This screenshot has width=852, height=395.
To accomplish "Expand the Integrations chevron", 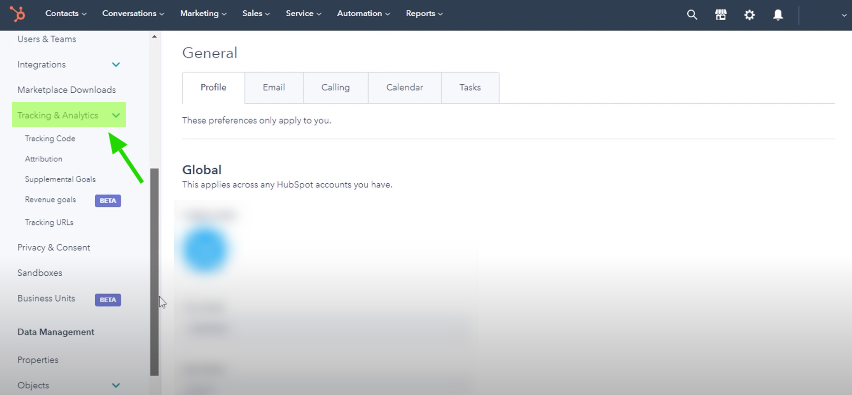I will pyautogui.click(x=116, y=65).
